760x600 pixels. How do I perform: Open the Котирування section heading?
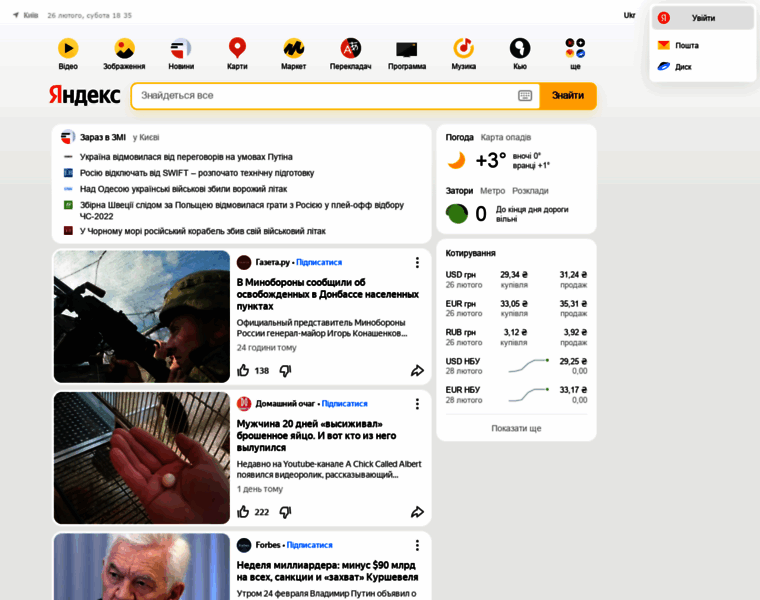click(470, 253)
